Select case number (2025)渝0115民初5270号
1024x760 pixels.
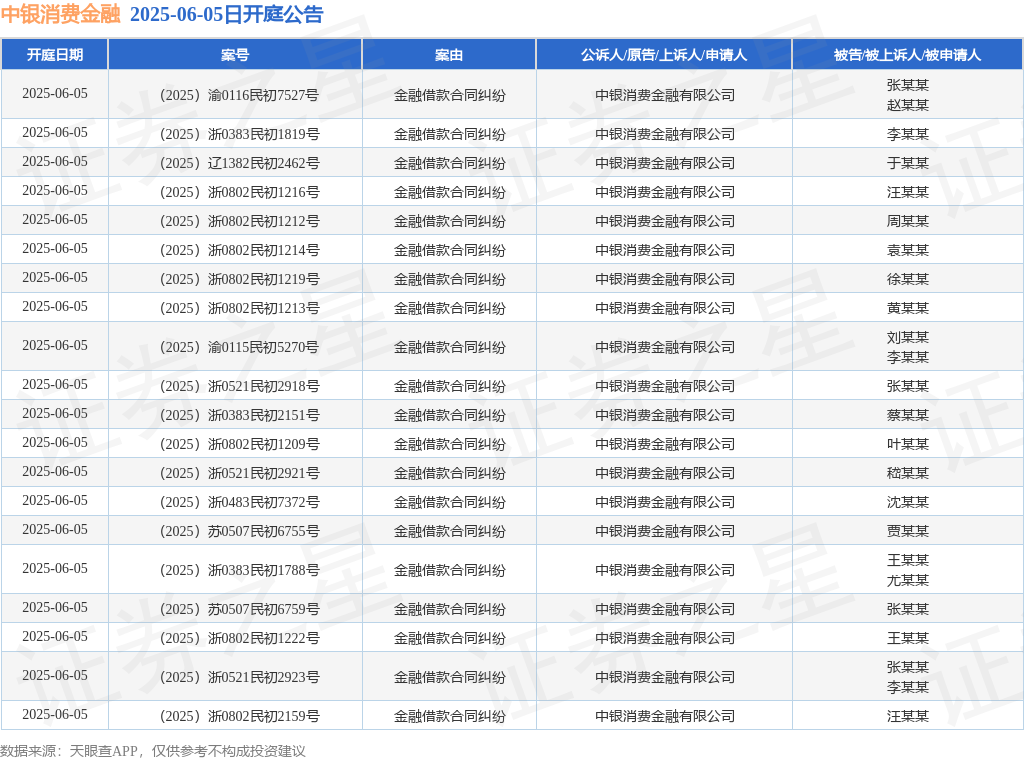coord(239,347)
